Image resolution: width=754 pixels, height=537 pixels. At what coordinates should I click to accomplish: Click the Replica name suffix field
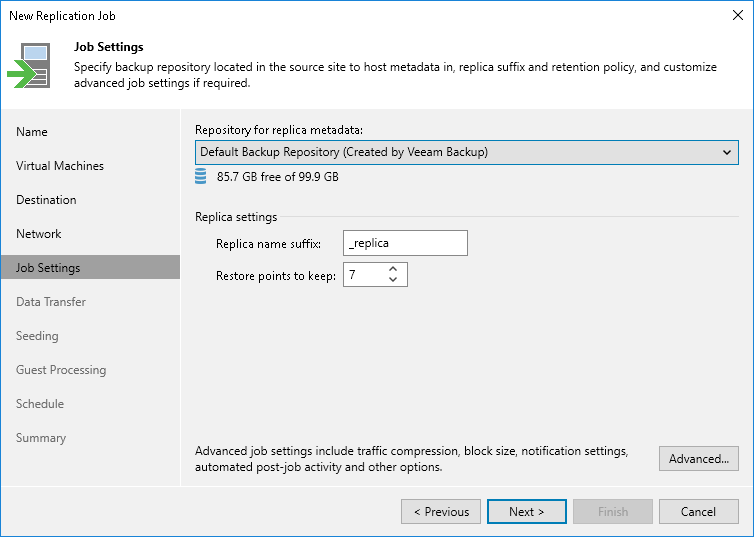click(404, 243)
